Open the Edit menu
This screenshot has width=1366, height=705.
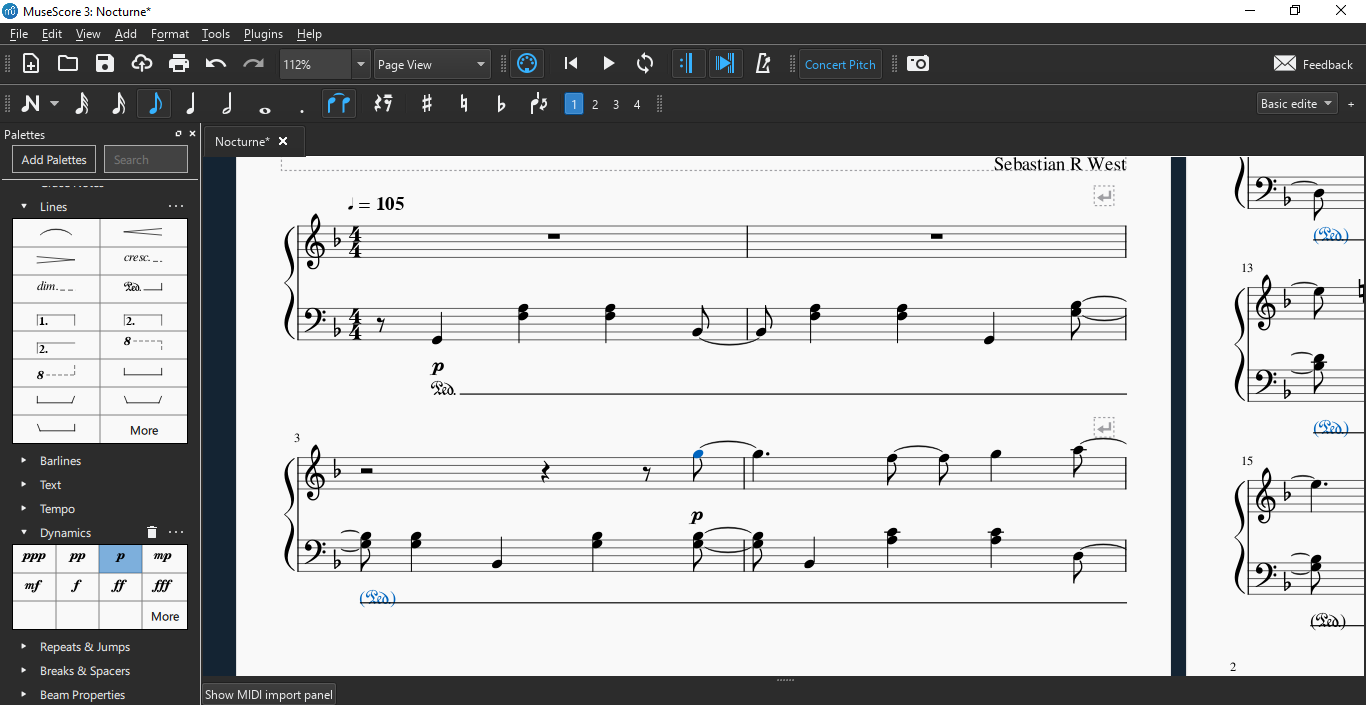coord(52,34)
